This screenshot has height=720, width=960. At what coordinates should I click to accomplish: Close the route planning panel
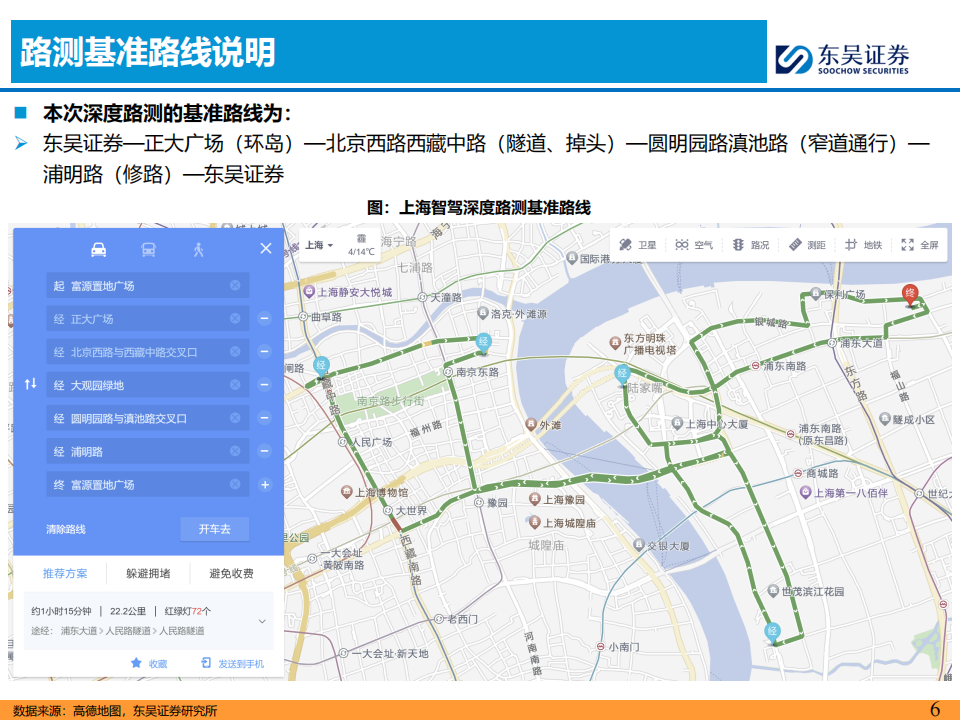[x=266, y=248]
